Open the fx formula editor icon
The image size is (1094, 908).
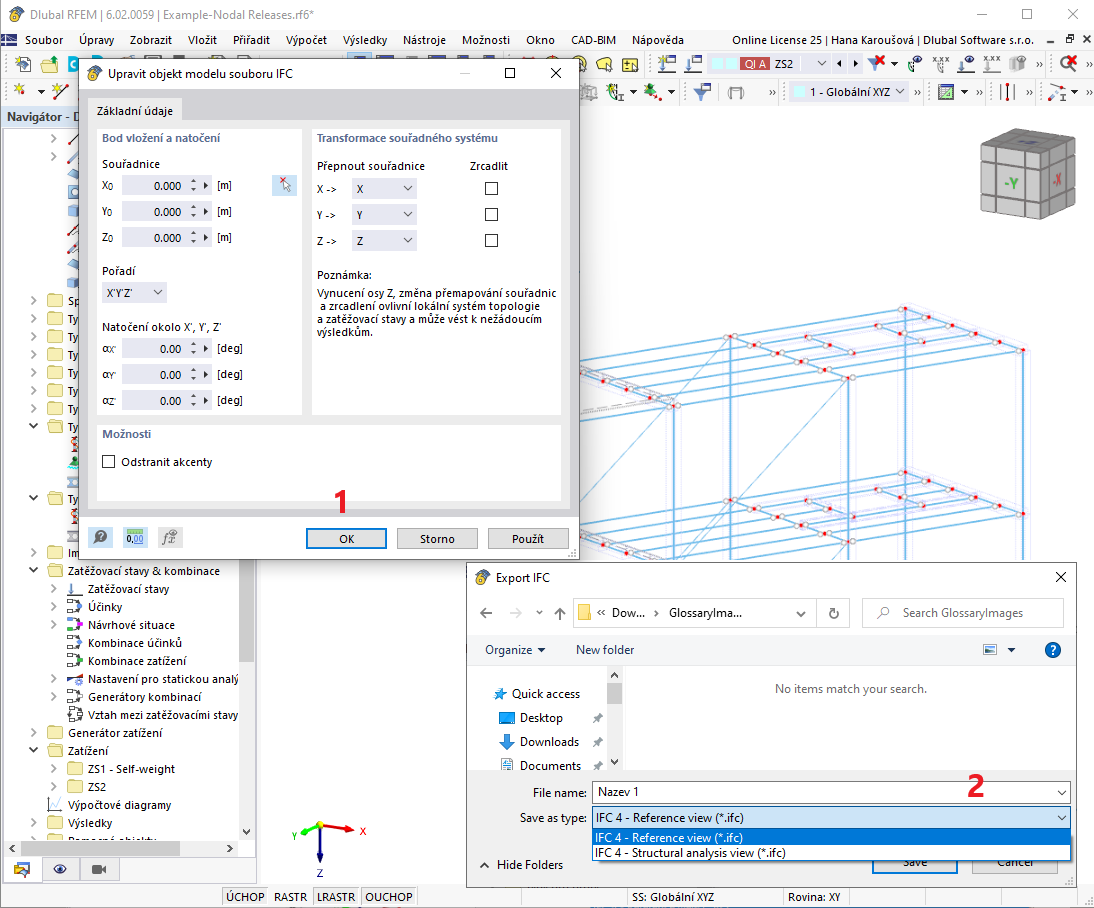[x=169, y=537]
